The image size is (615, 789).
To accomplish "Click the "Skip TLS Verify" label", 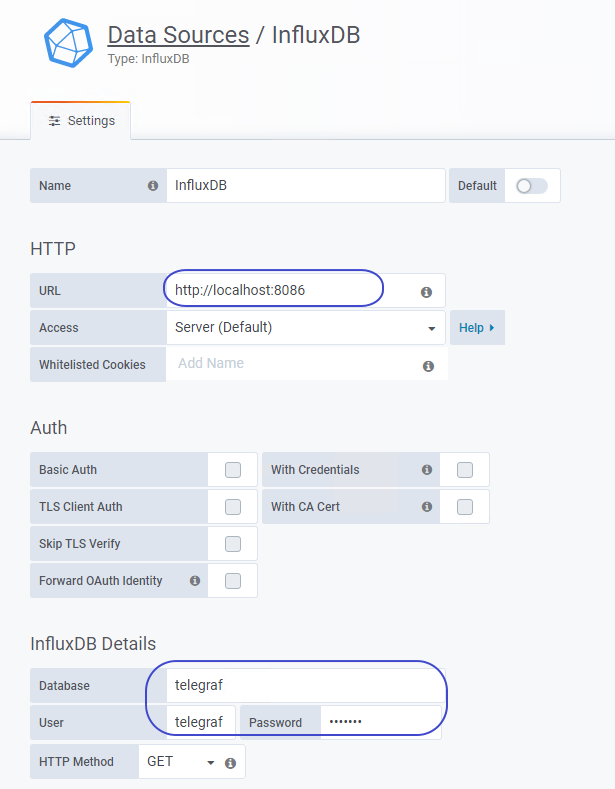I will 80,544.
